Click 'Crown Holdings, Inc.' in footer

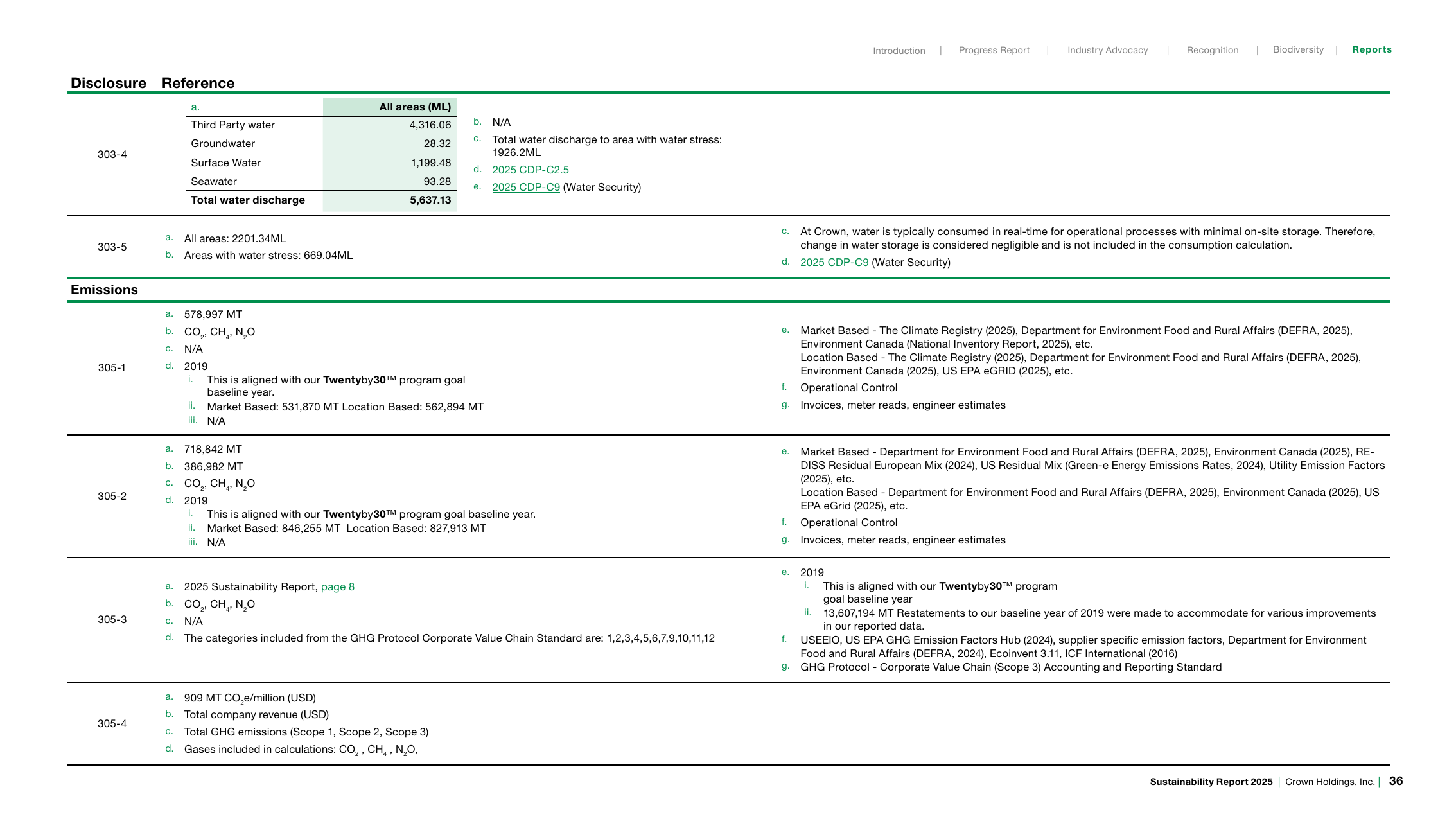[x=1329, y=782]
